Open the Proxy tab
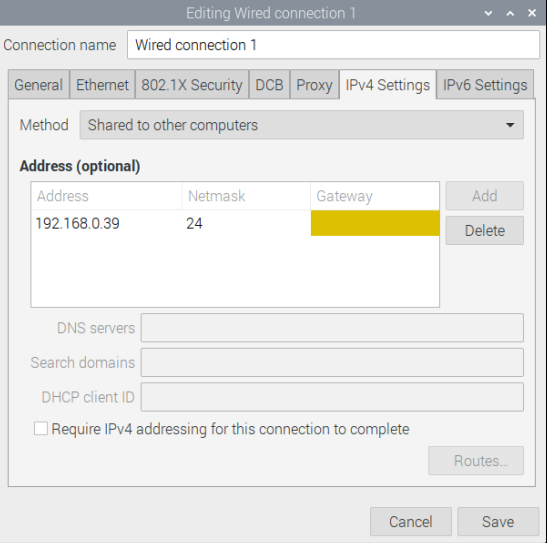This screenshot has height=543, width=547. point(314,85)
